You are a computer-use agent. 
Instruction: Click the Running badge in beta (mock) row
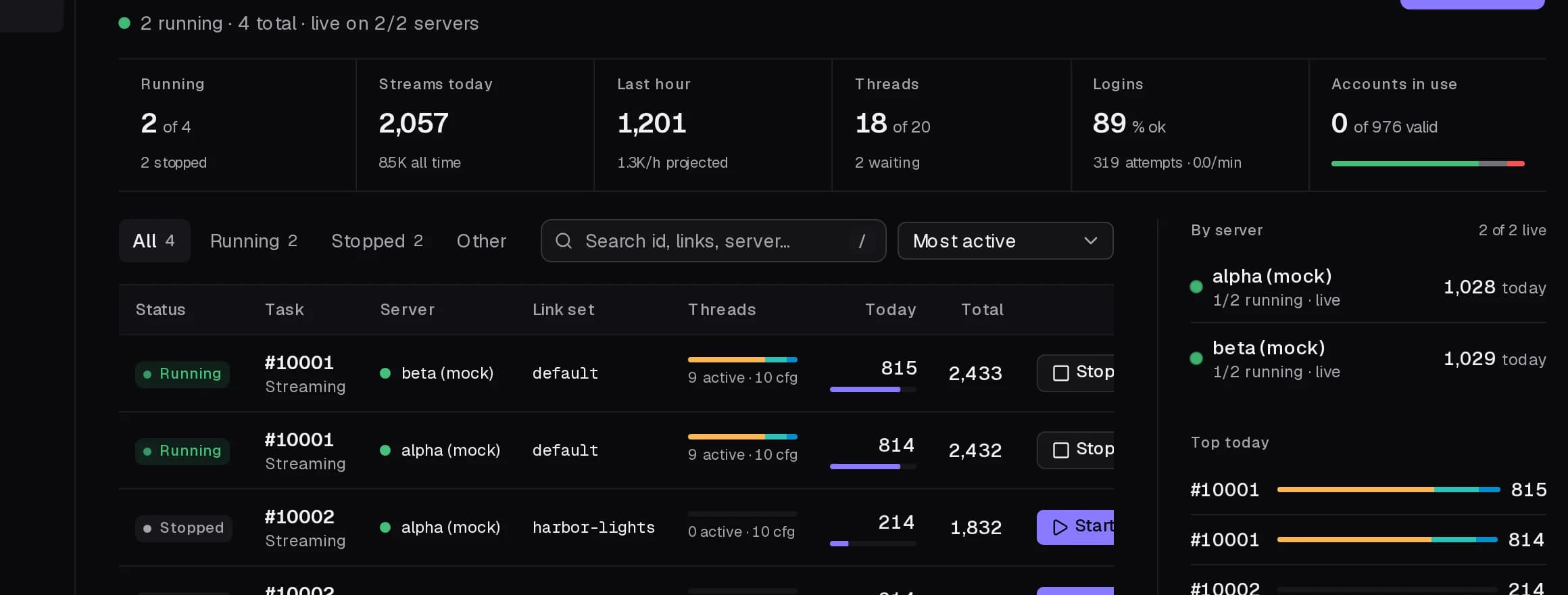[182, 374]
